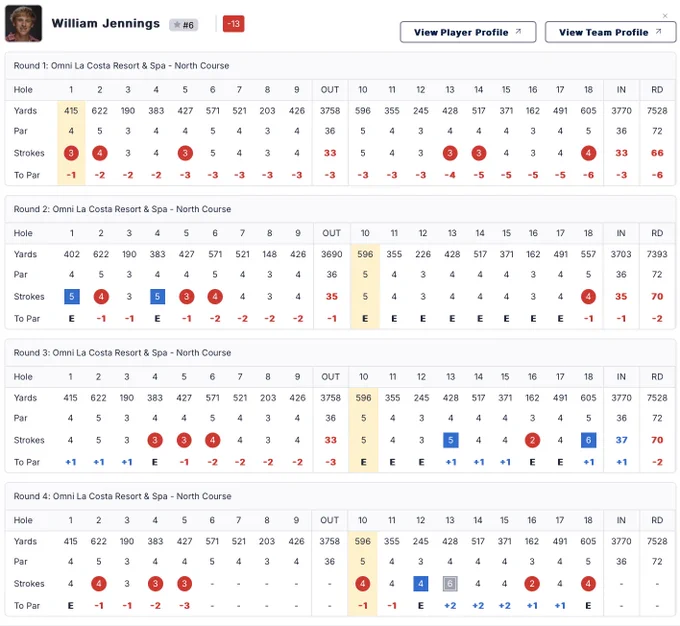Select Round 4 course title header
The height and width of the screenshot is (626, 680).
[x=122, y=496]
